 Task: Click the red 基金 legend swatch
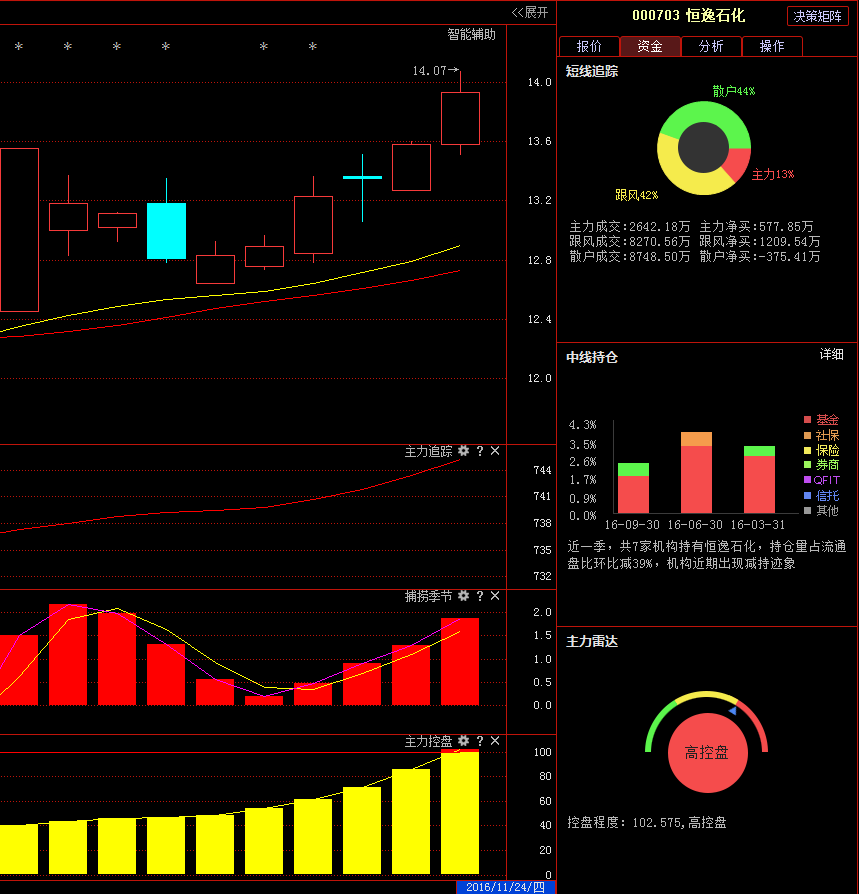click(x=808, y=420)
